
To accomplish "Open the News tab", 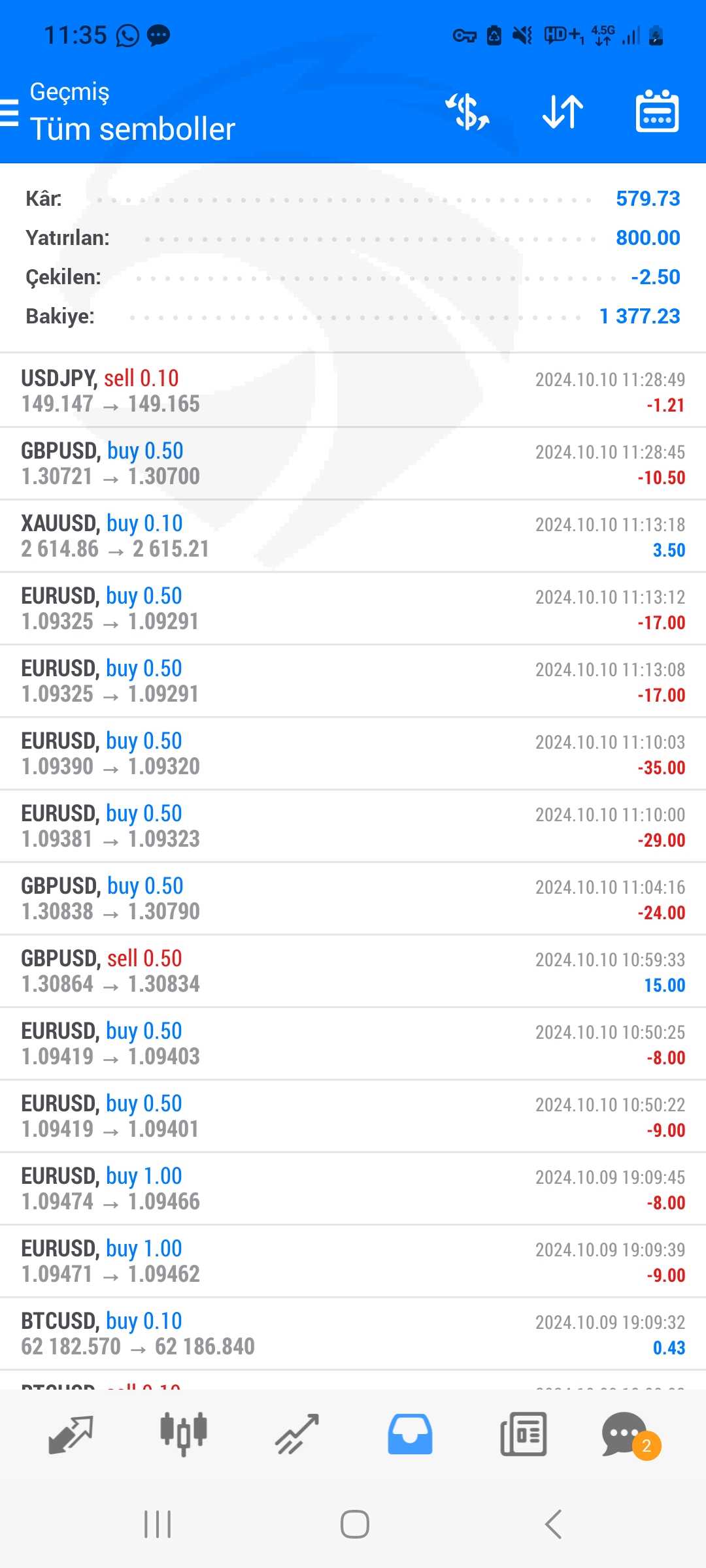I will 523,1434.
